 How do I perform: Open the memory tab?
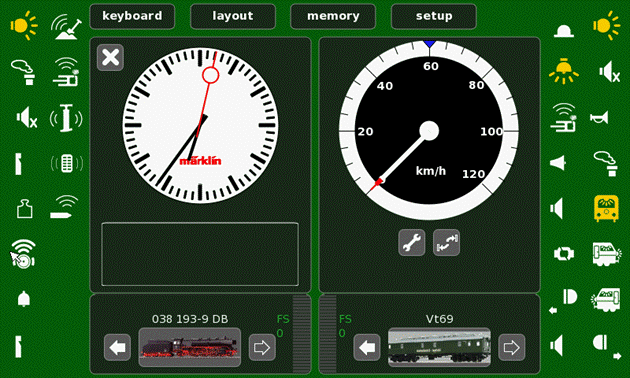click(333, 16)
